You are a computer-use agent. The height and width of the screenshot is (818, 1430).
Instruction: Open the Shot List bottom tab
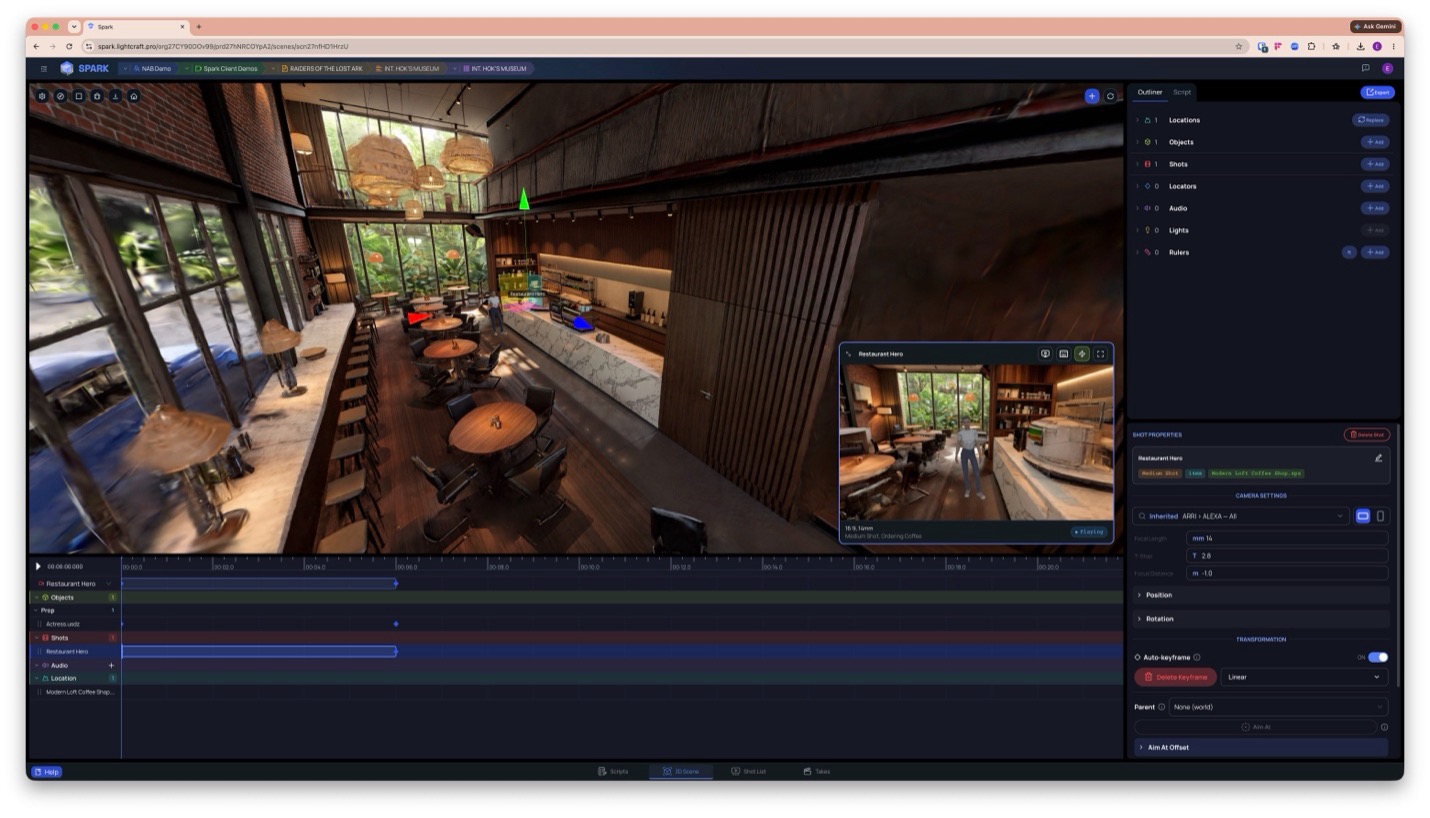749,771
